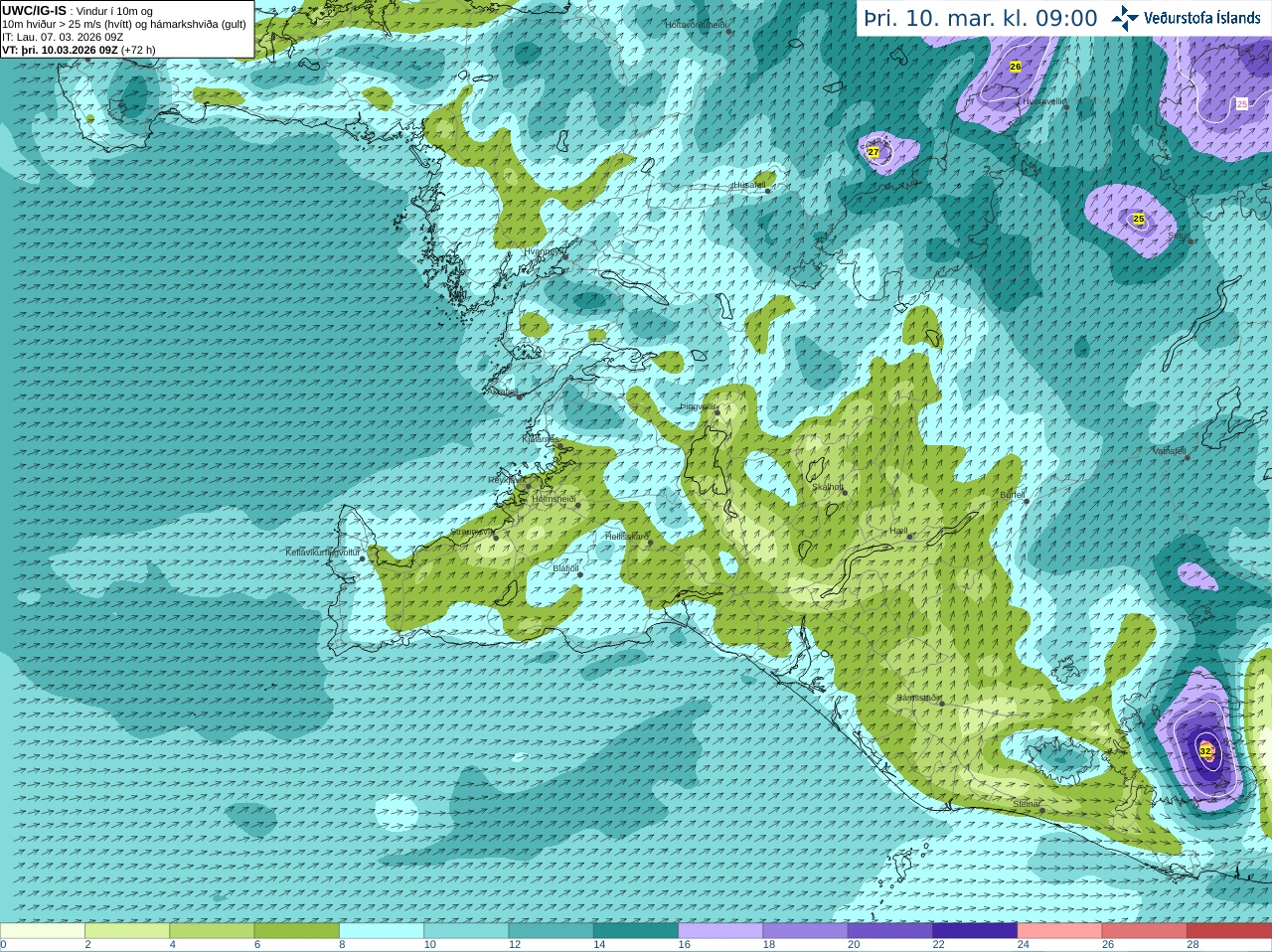Screen dimensions: 1272x952
Task: Click the Setur station label
Action: (1178, 237)
